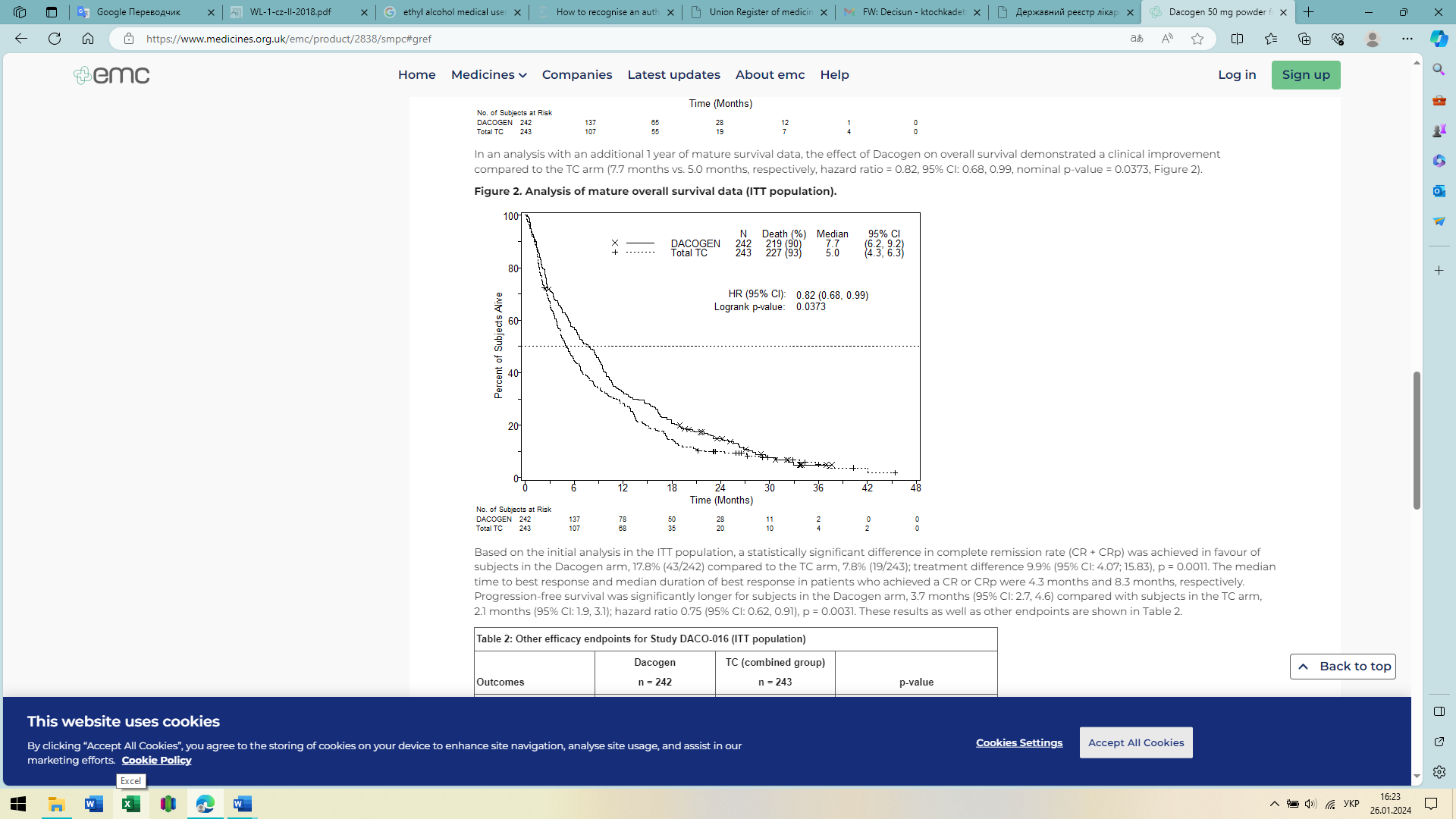Click the Sign up button
The image size is (1456, 819).
click(1305, 74)
